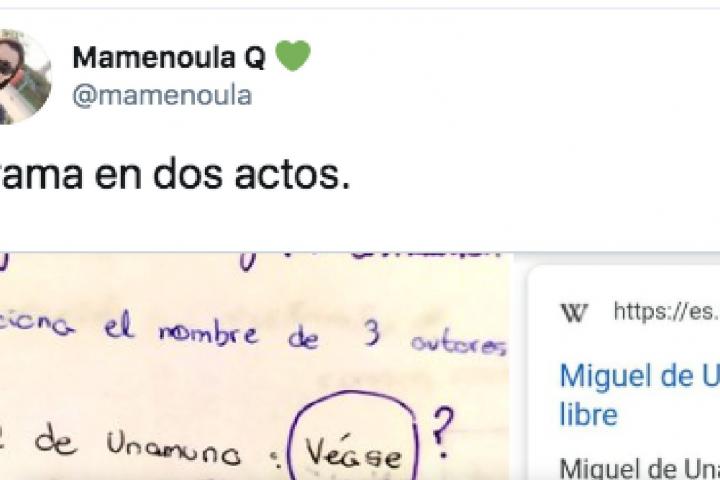Click the handwritten word "autores"
Viewport: 720px width, 480px height.
click(x=459, y=344)
